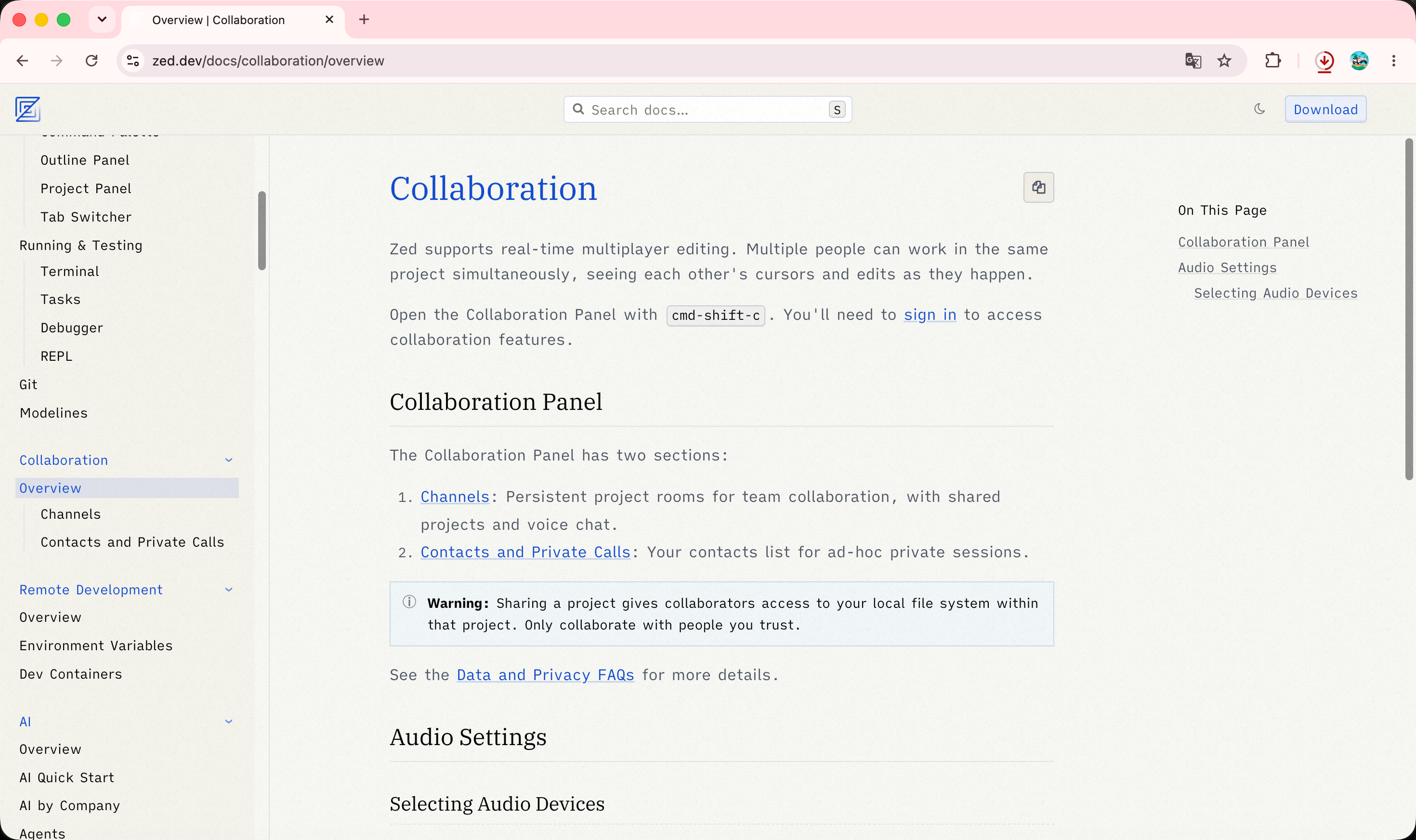Focus the Search docs input field
Viewport: 1416px width, 840px height.
coord(708,109)
